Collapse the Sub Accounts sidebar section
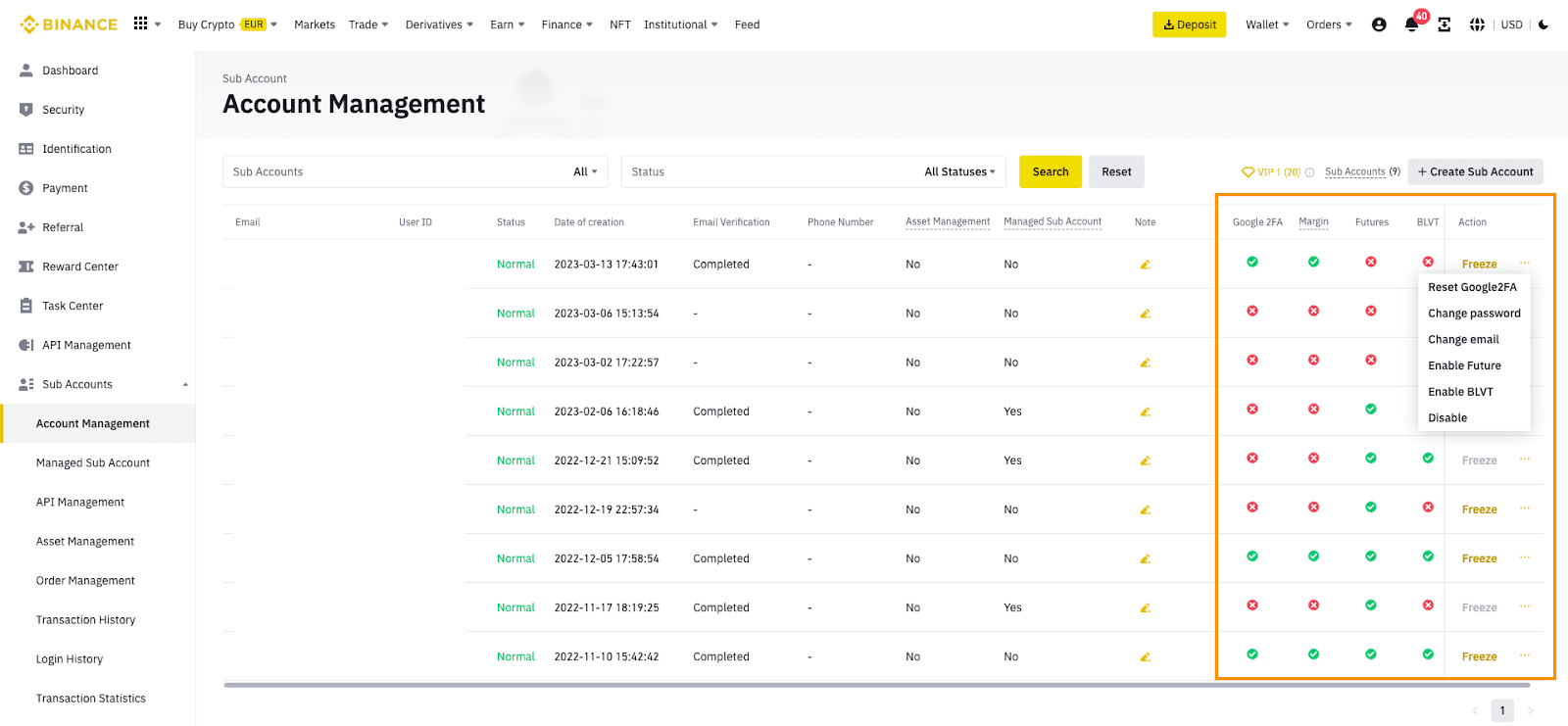This screenshot has width=1568, height=726. [x=185, y=385]
